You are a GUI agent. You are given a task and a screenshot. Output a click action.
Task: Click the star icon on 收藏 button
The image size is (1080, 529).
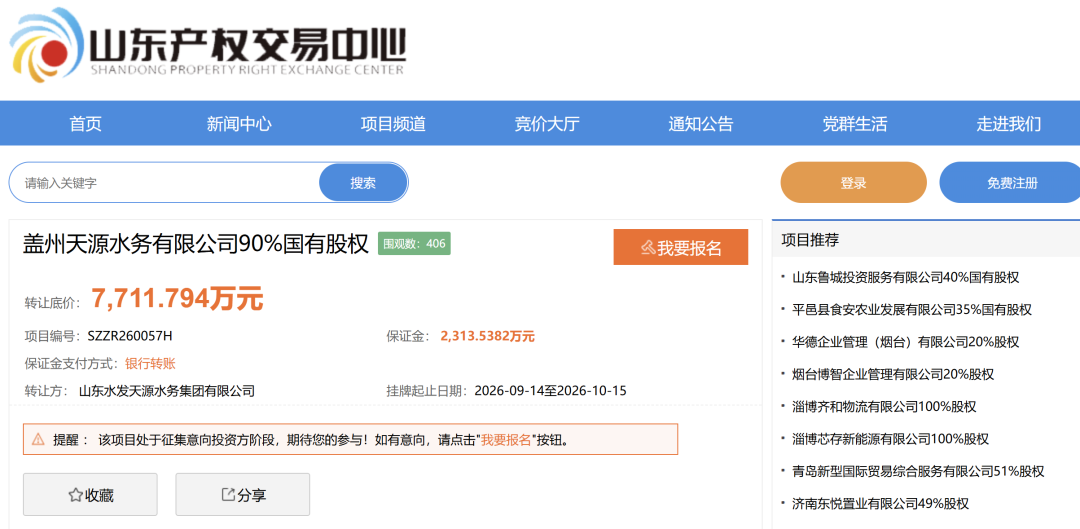point(75,495)
